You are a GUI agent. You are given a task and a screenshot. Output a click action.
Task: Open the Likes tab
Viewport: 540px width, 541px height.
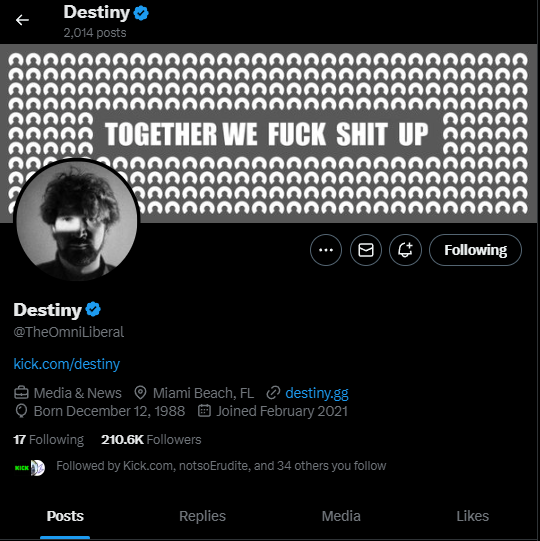tap(472, 516)
